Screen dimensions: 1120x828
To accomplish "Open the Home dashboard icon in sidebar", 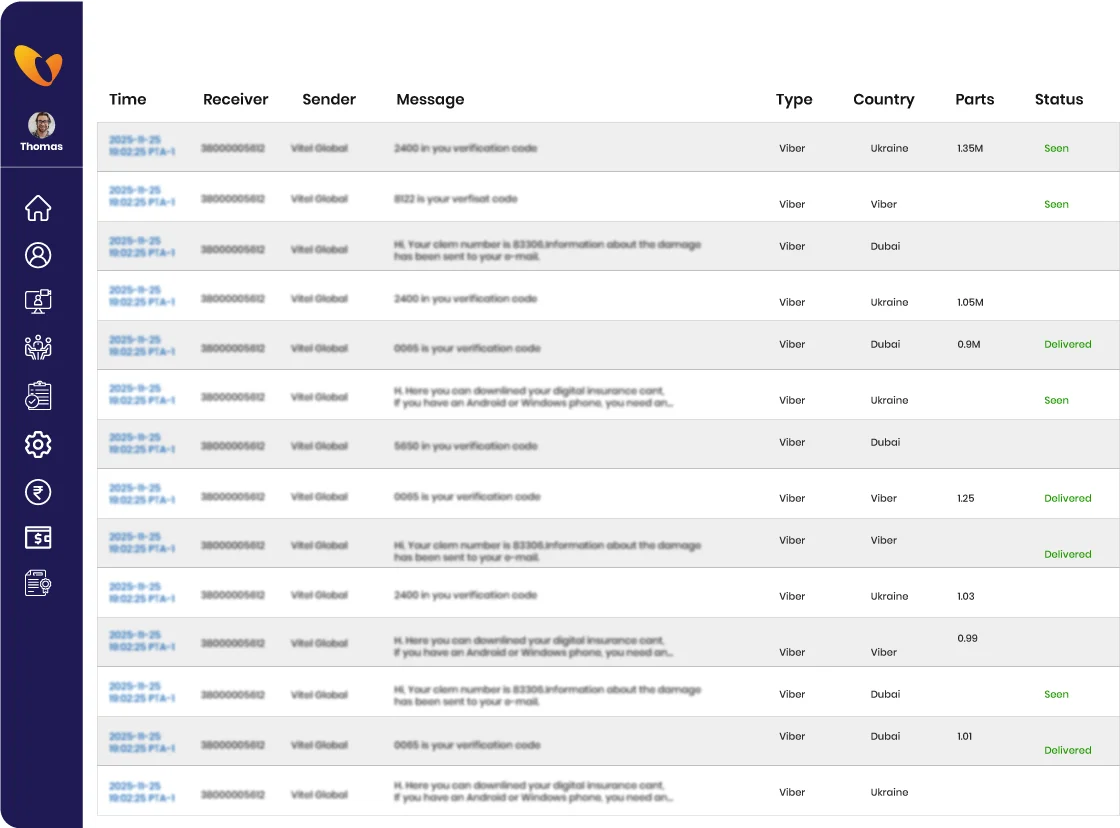I will pyautogui.click(x=38, y=207).
